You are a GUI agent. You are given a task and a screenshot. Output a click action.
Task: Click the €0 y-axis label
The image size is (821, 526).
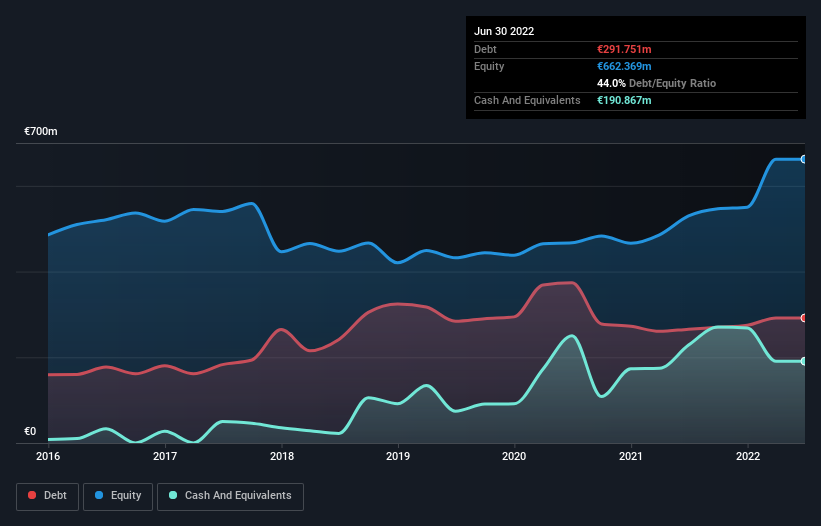[30, 431]
